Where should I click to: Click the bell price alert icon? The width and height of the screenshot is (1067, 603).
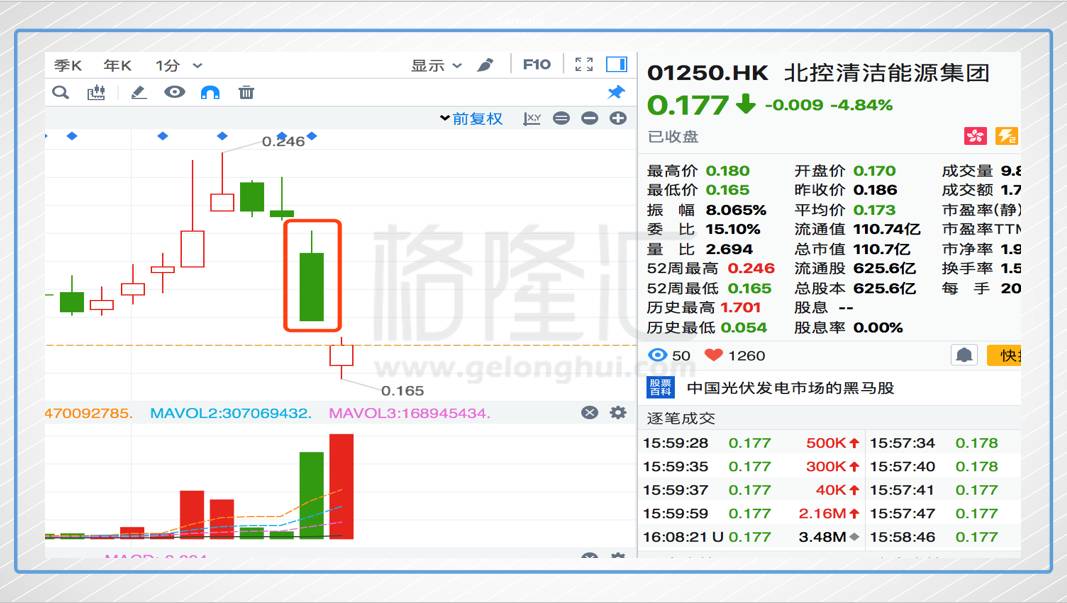click(x=964, y=355)
